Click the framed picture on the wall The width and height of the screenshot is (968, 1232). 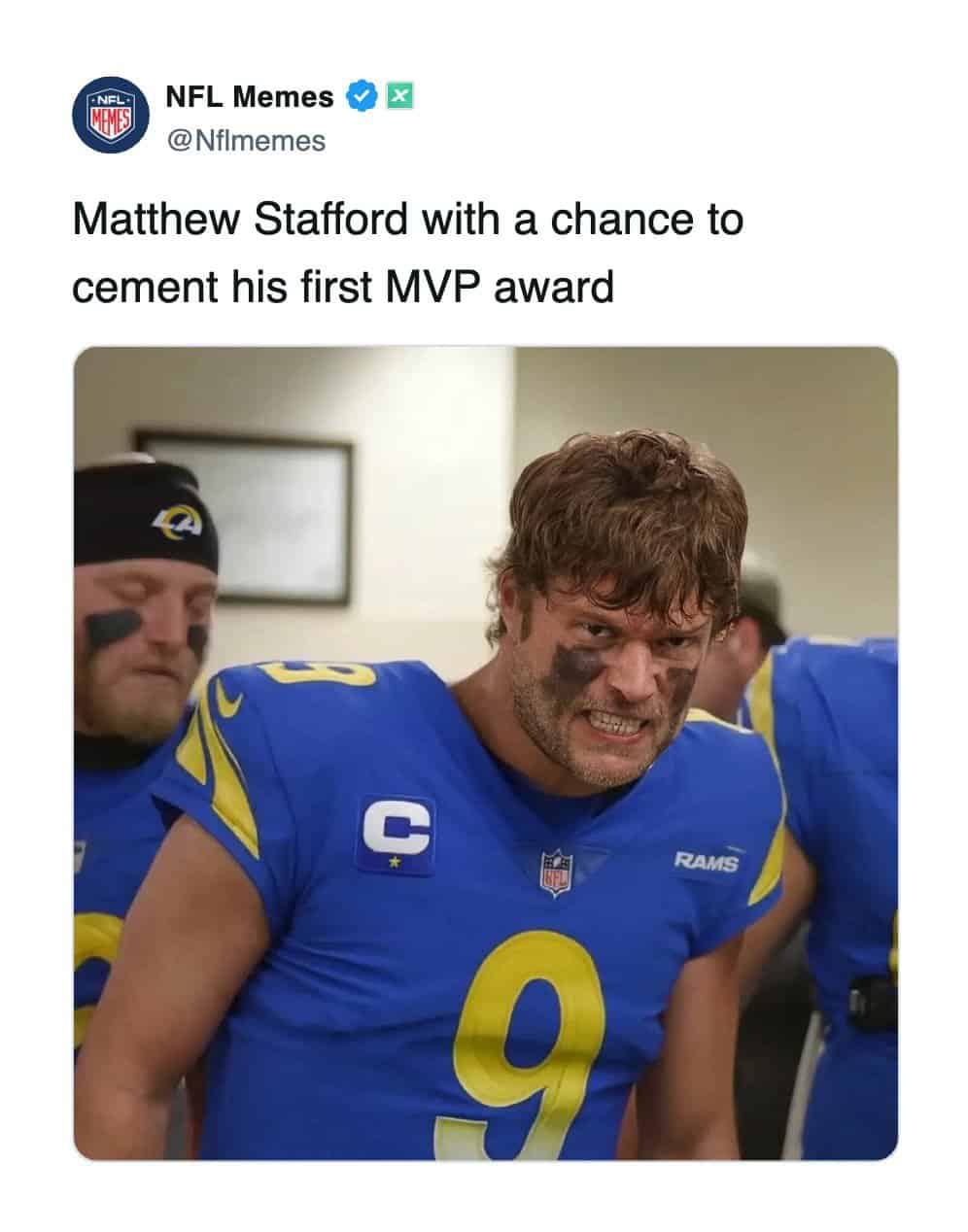pyautogui.click(x=243, y=516)
